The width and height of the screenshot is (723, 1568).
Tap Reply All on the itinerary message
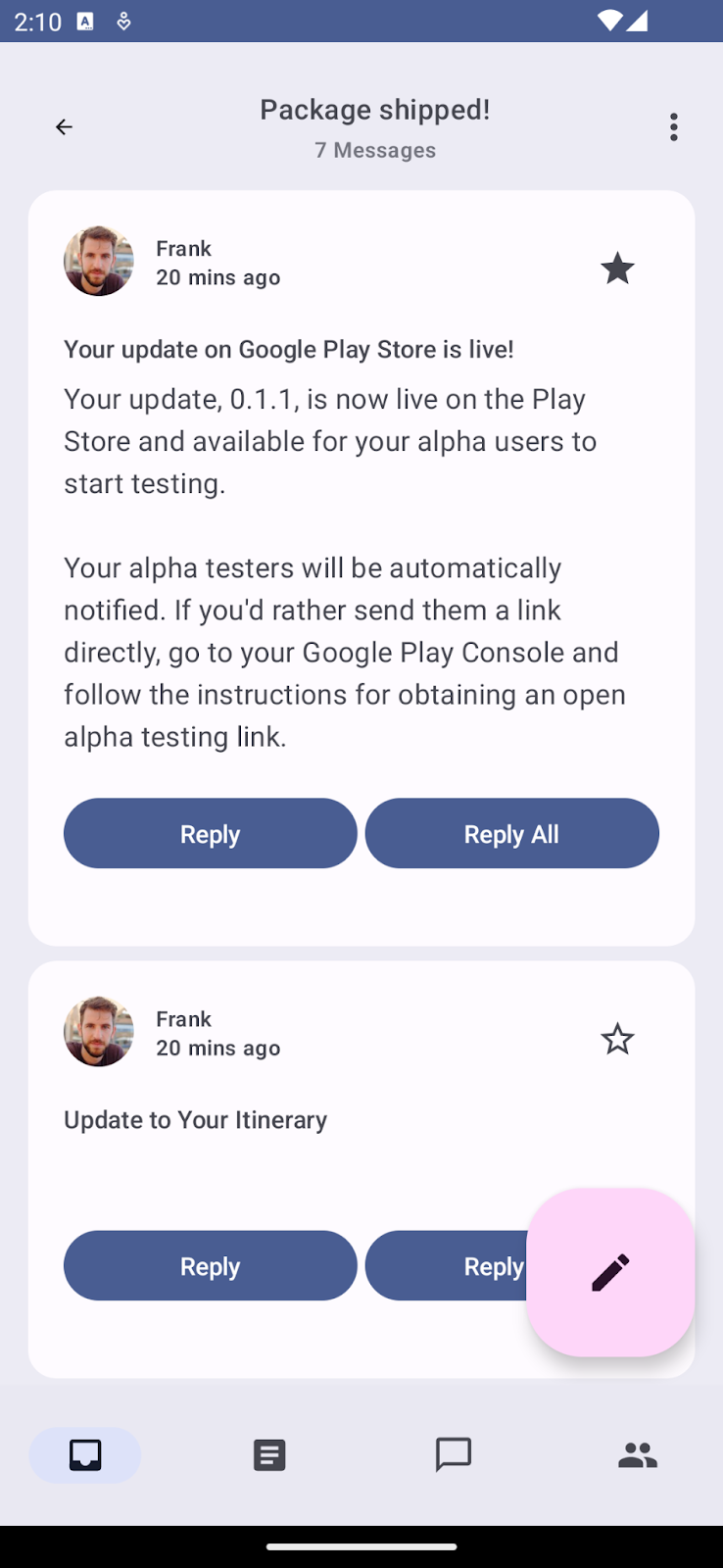click(x=447, y=1266)
